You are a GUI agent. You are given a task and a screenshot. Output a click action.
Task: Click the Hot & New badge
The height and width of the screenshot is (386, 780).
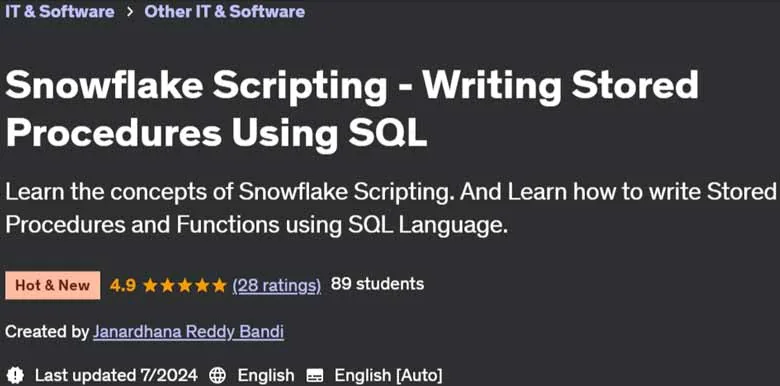pyautogui.click(x=53, y=286)
